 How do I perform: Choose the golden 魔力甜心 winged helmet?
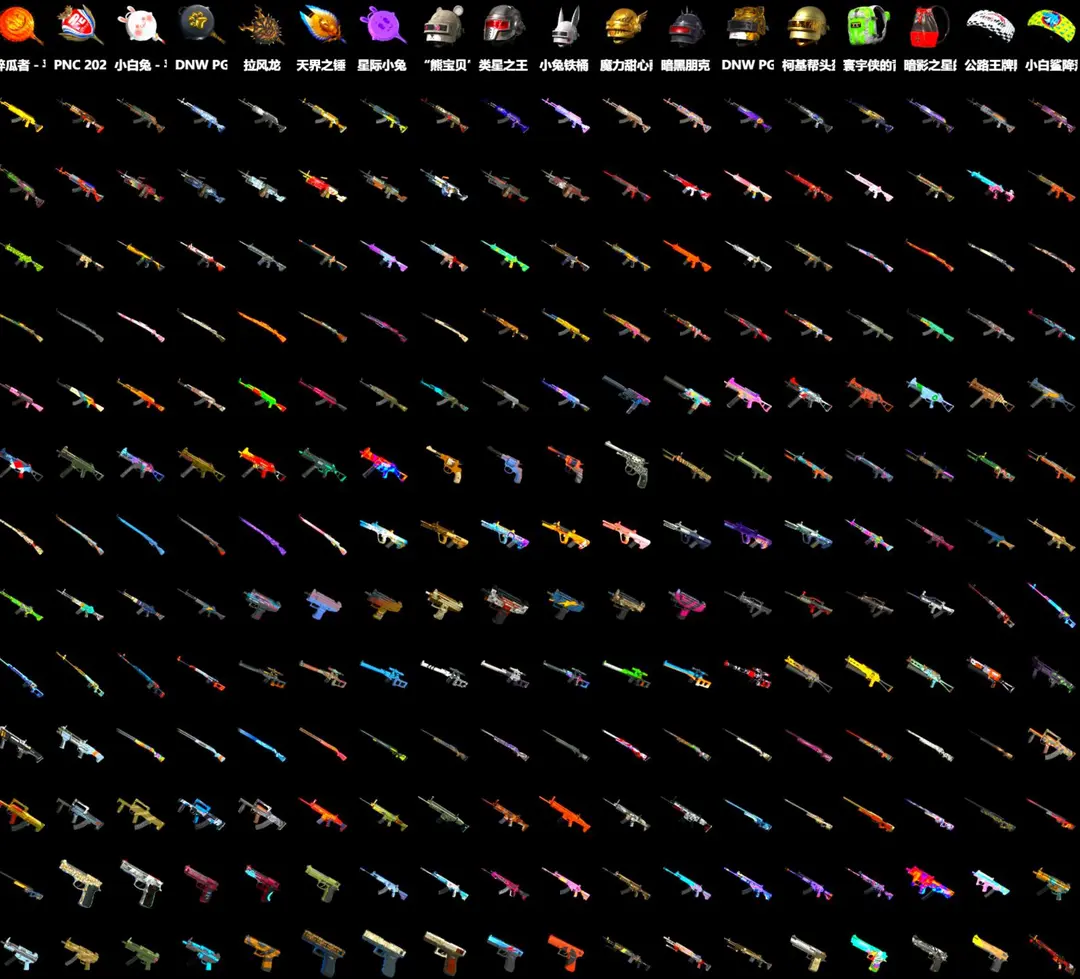(x=625, y=25)
